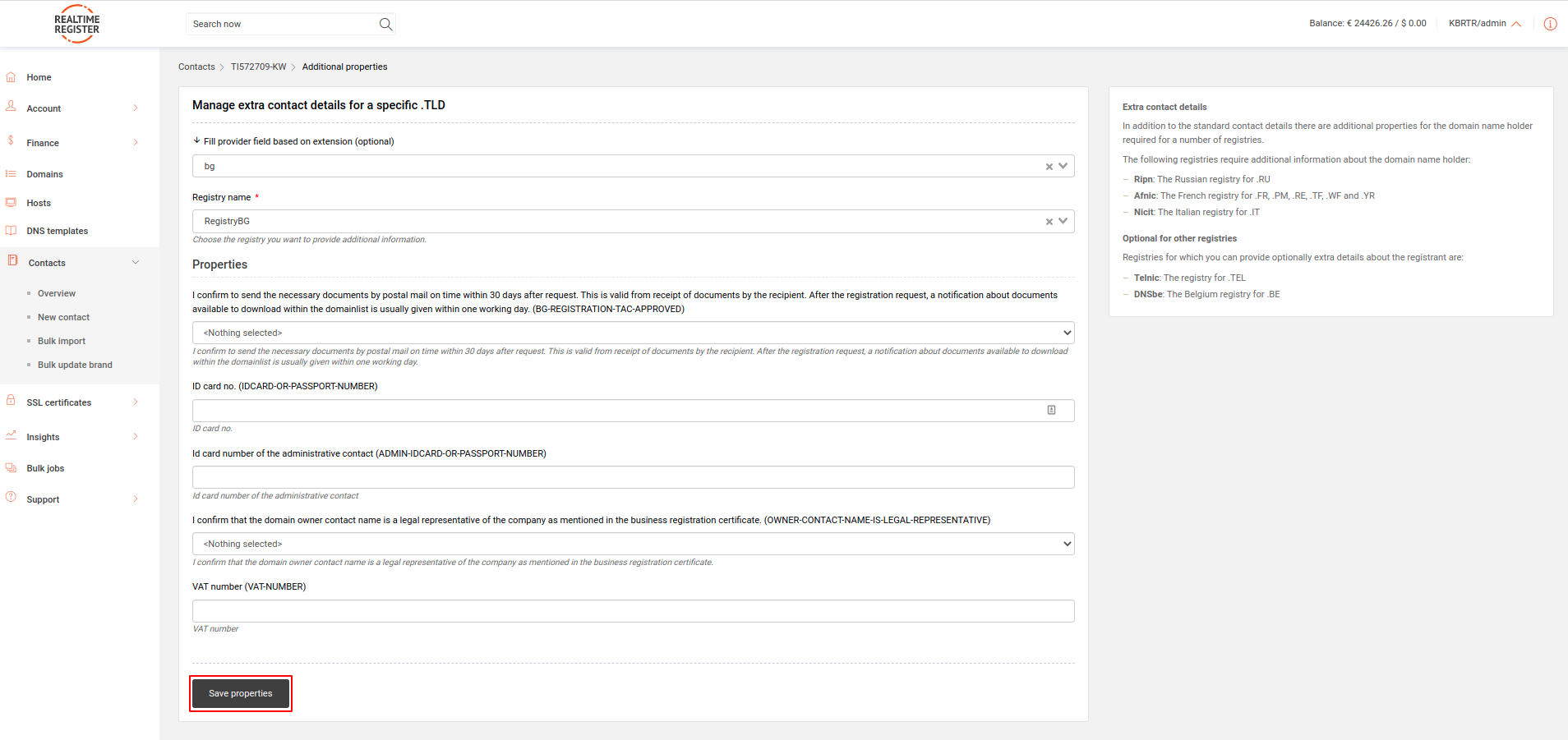Viewport: 1568px width, 740px height.
Task: Click the Bulk jobs icon
Action: tap(11, 467)
